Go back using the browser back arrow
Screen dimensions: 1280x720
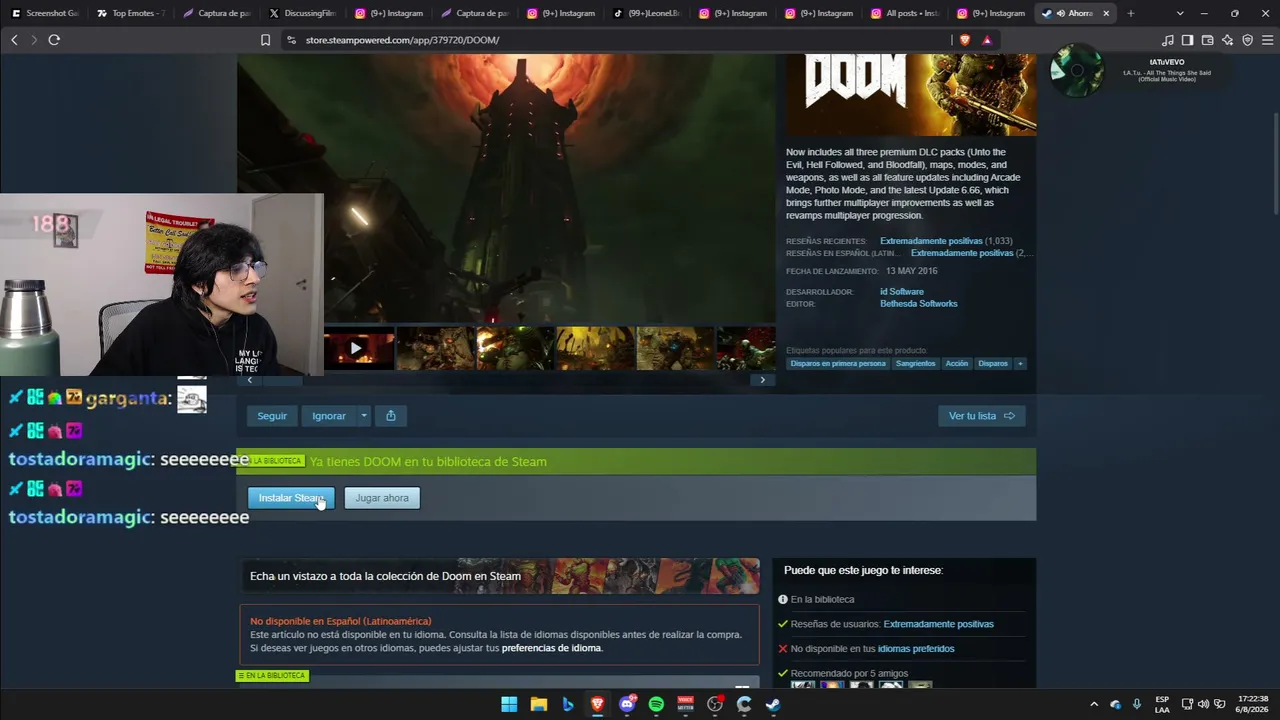[14, 40]
